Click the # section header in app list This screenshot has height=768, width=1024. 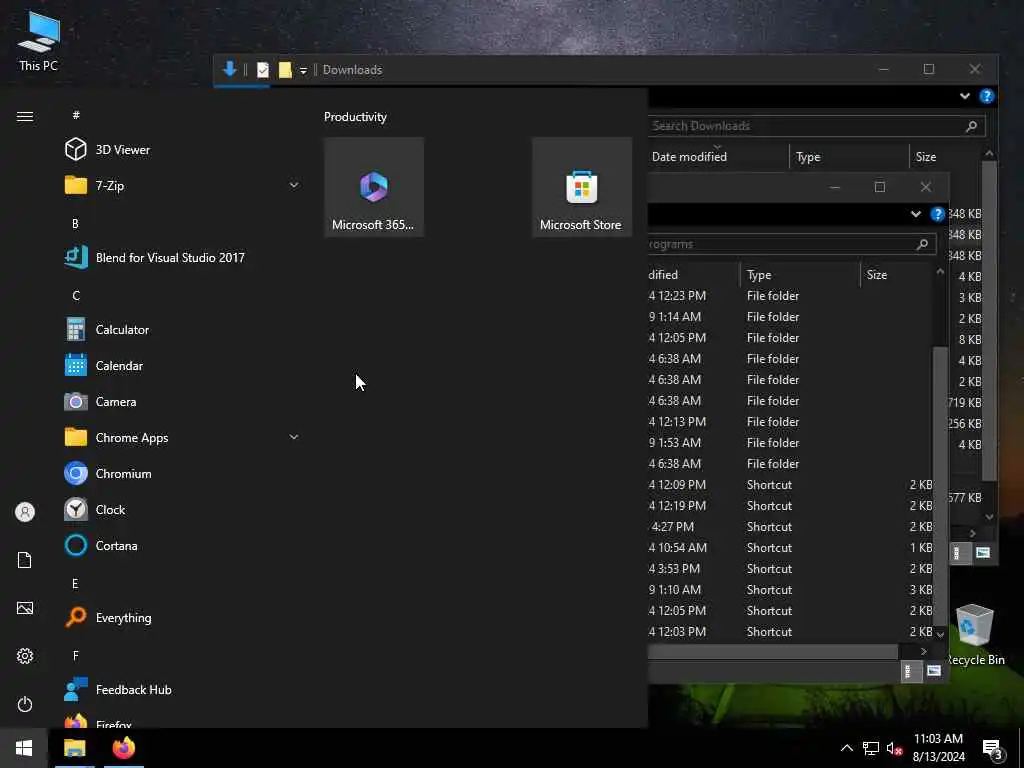pos(76,115)
